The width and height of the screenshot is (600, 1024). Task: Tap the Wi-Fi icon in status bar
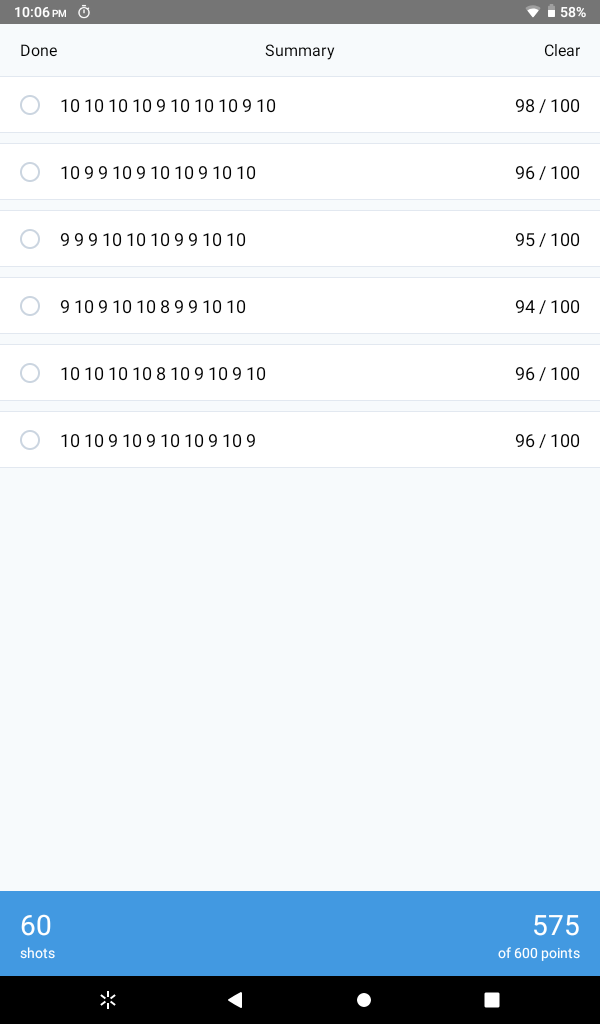[x=533, y=12]
